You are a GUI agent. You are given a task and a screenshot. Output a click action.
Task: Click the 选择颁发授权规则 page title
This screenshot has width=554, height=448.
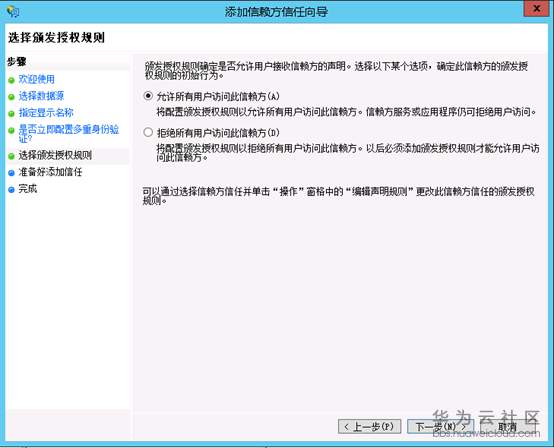(57, 37)
